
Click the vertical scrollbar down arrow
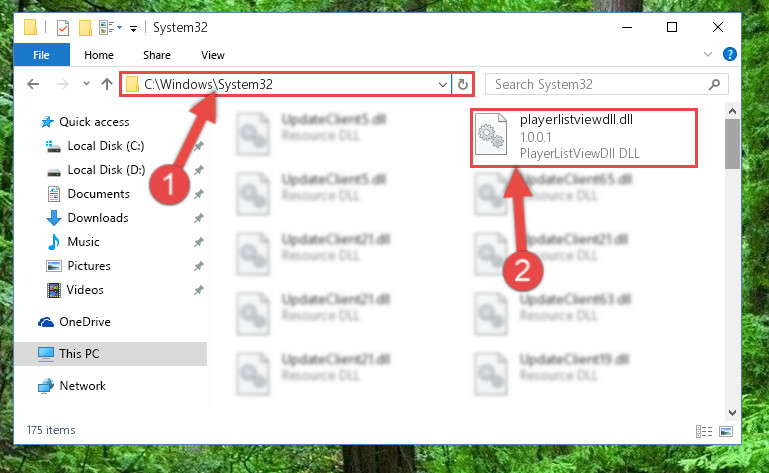click(732, 413)
